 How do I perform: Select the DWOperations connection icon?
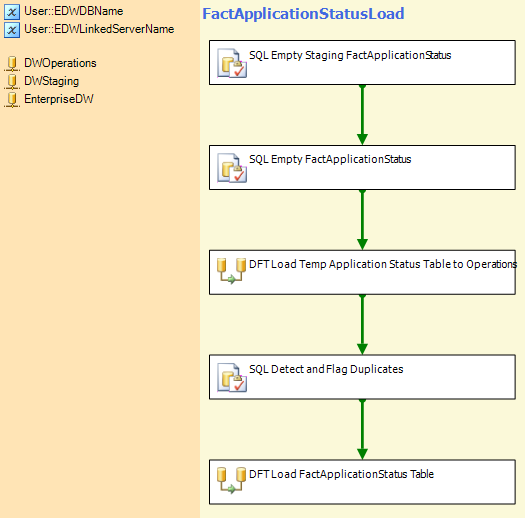pos(12,64)
